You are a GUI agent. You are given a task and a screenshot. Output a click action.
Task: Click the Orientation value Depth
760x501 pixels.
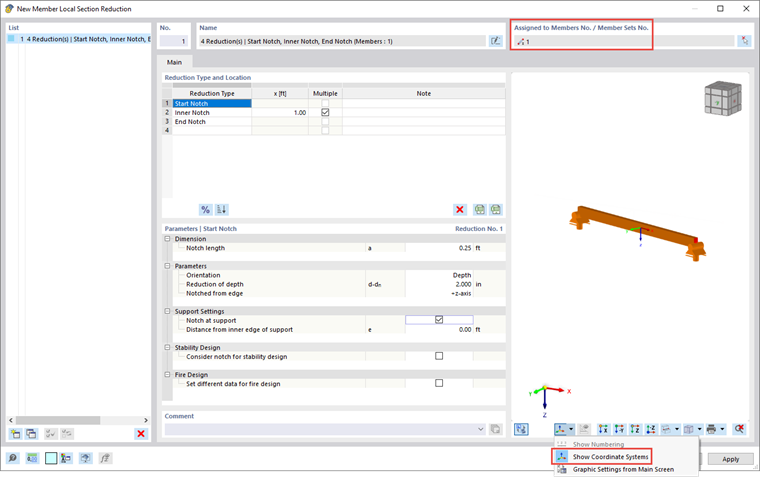(x=439, y=275)
